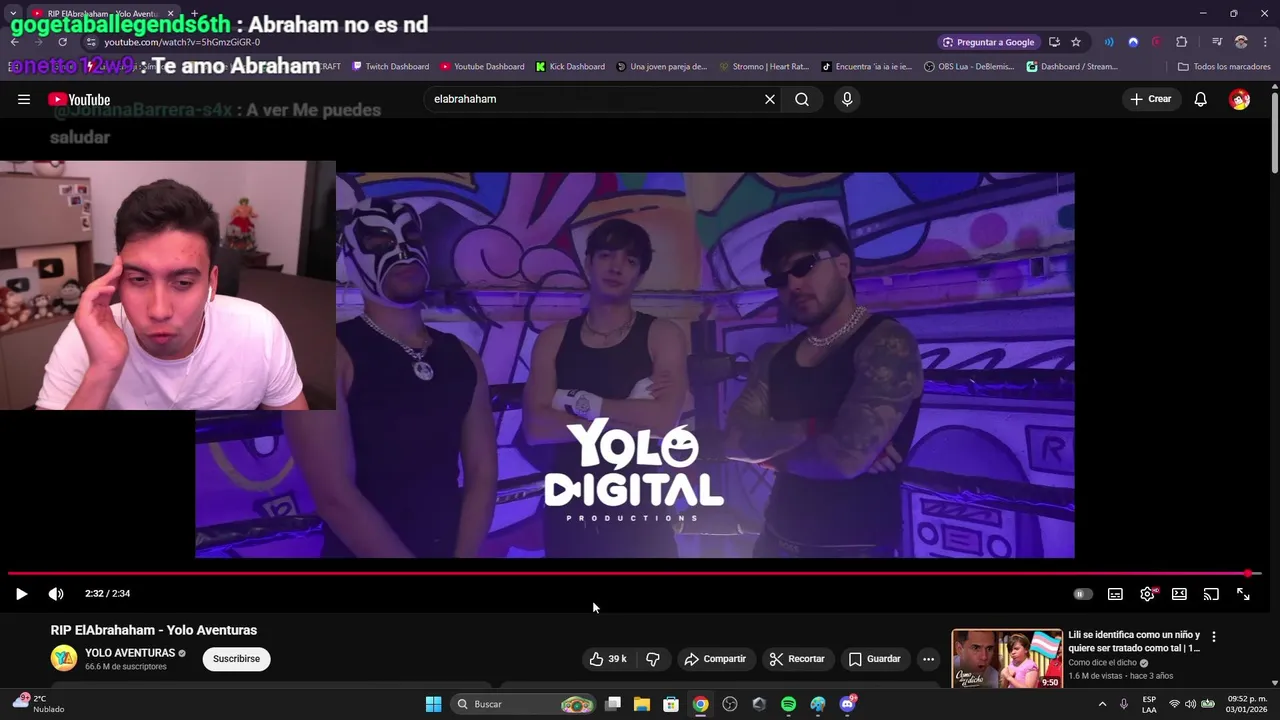Open the Crear menu
This screenshot has height=720, width=1280.
pyautogui.click(x=1151, y=99)
